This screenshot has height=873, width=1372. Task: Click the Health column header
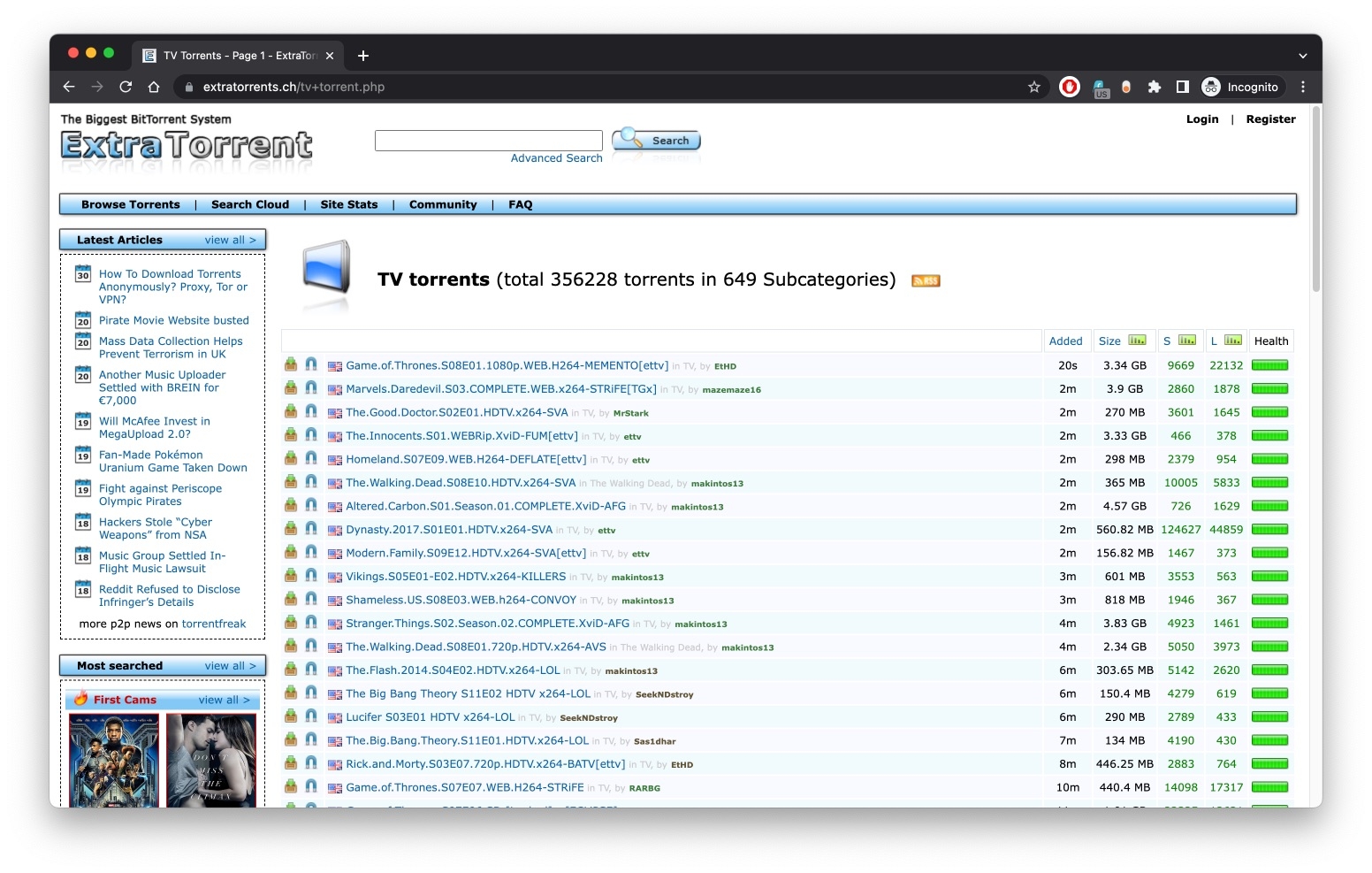tap(1271, 341)
